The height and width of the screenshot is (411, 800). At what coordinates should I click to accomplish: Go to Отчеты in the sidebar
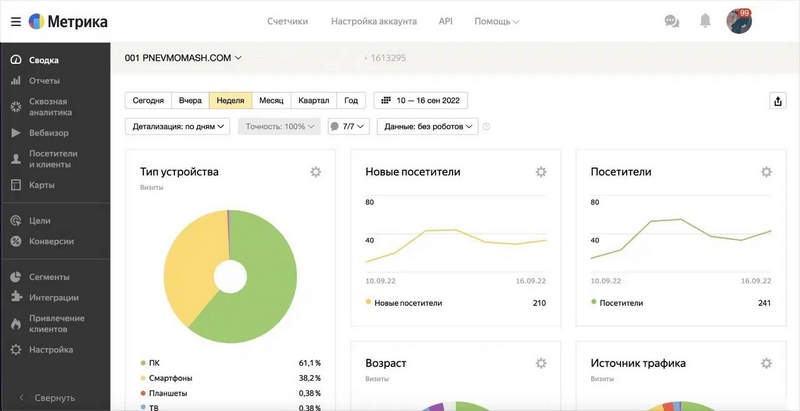[x=44, y=81]
